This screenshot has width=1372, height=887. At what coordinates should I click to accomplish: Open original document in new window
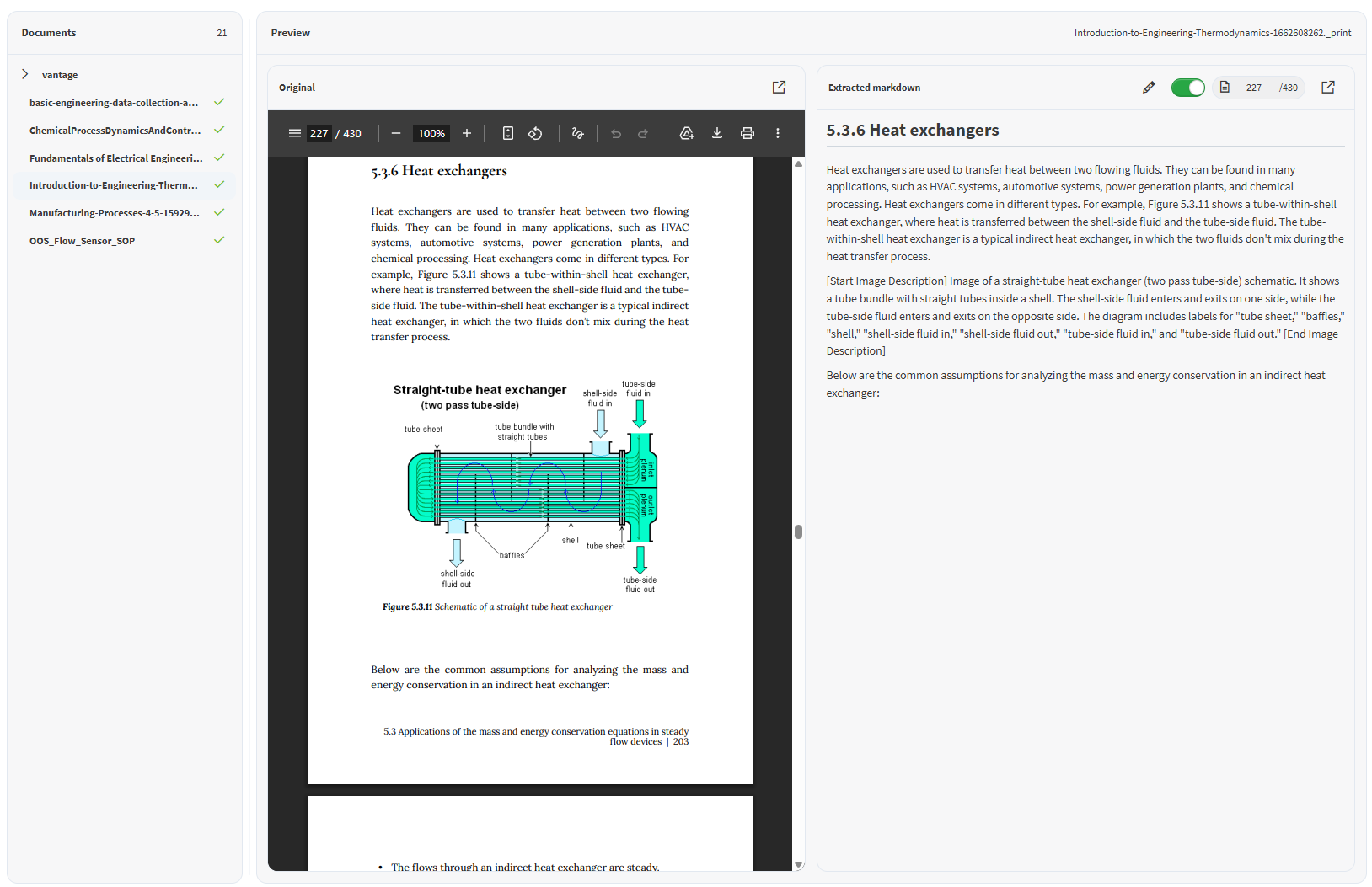[779, 88]
